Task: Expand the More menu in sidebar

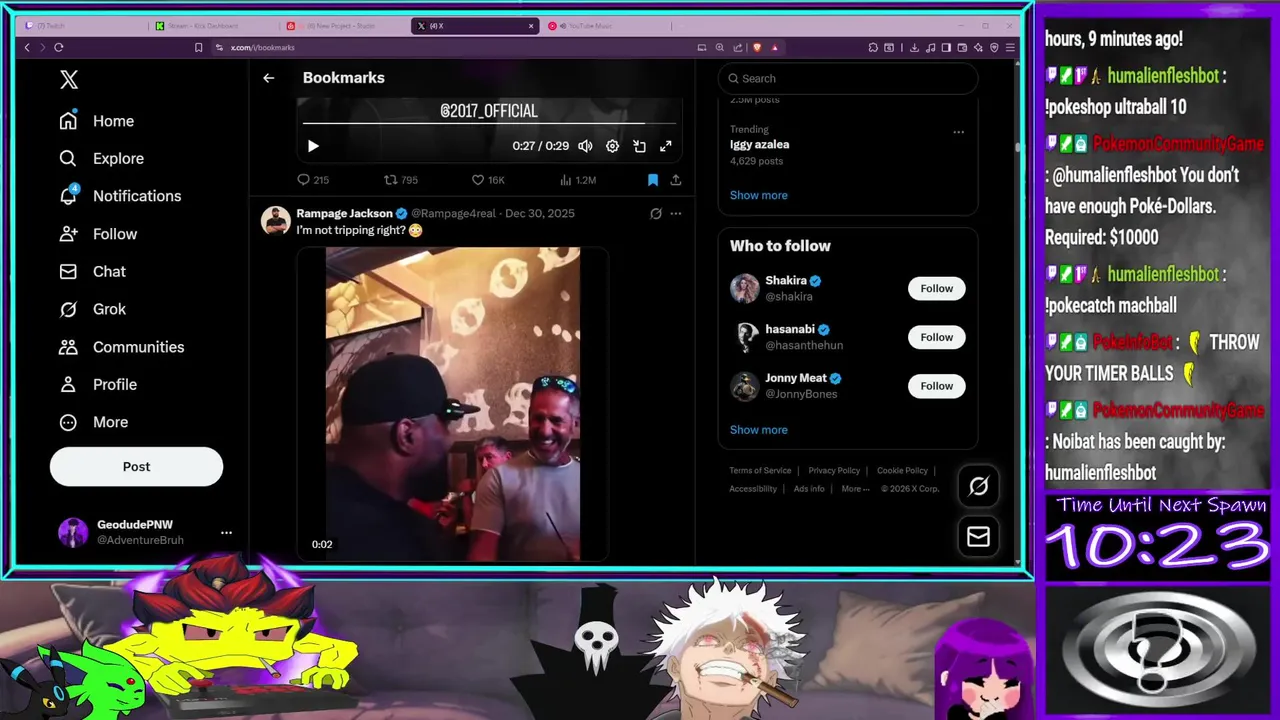Action: [x=93, y=422]
